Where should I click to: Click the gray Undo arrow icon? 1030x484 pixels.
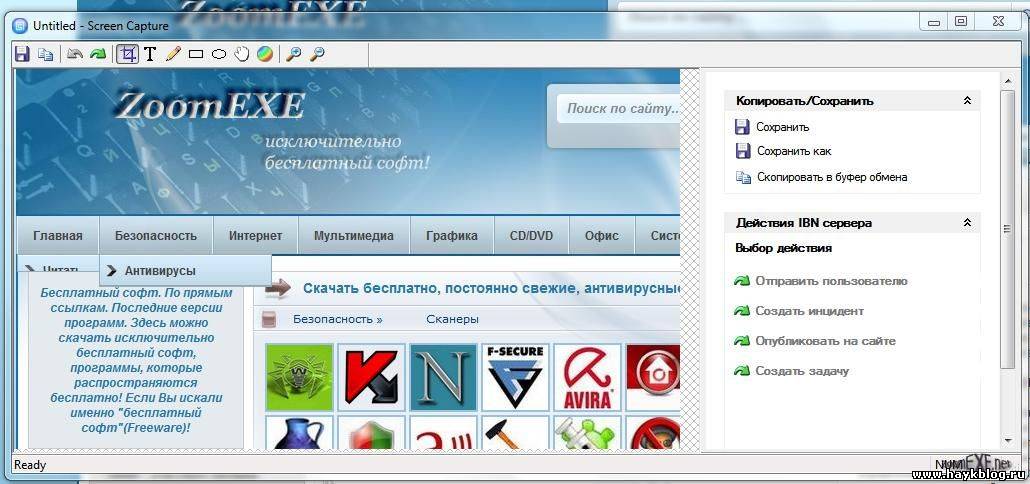click(75, 55)
